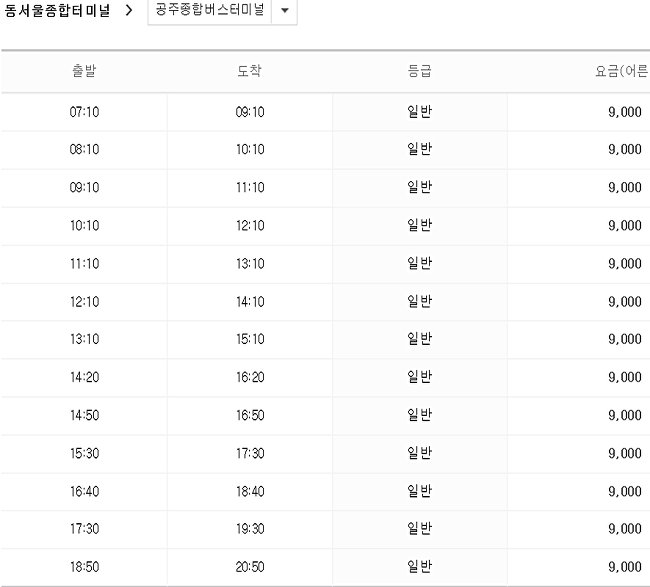Select the 15:30 departure time
This screenshot has height=587, width=650.
(x=84, y=454)
